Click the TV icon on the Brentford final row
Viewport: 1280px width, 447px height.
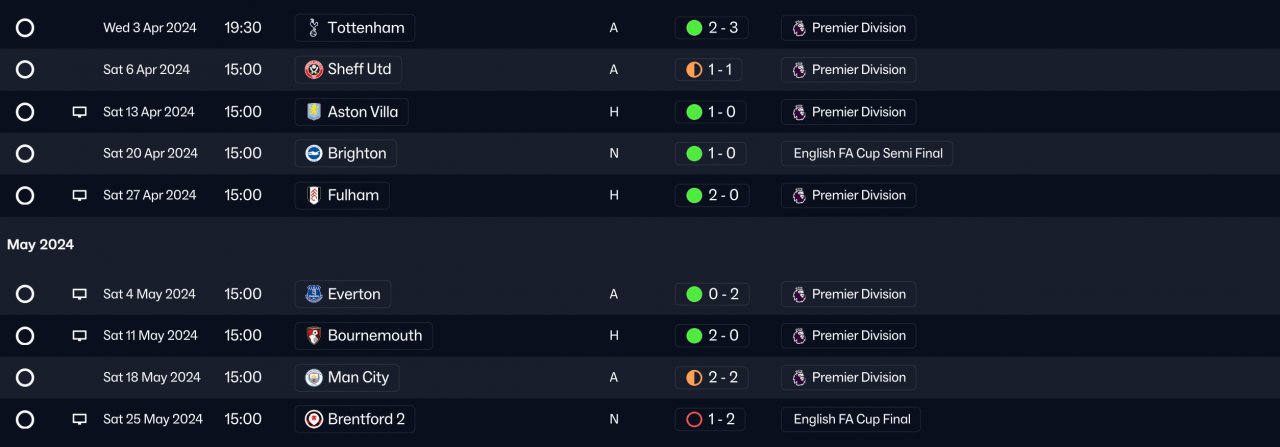80,420
